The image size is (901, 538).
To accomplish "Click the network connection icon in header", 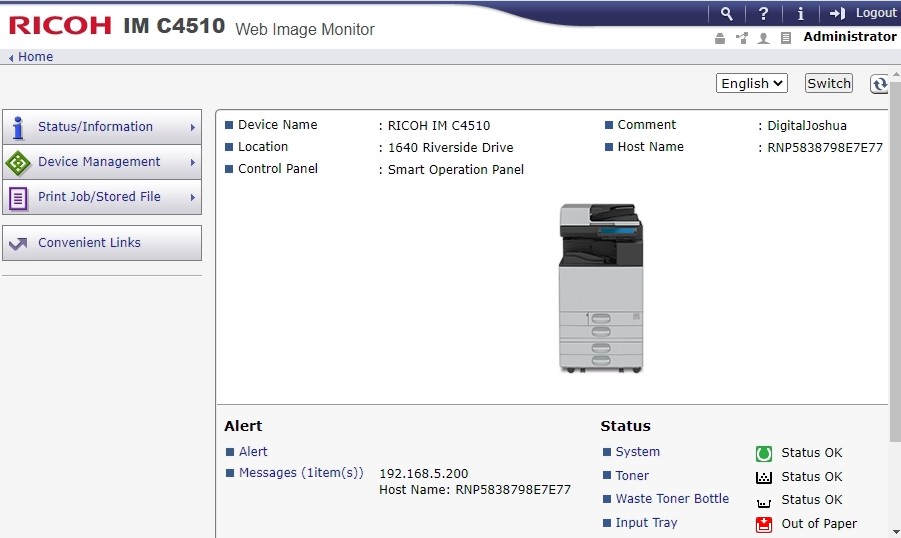I will click(742, 39).
